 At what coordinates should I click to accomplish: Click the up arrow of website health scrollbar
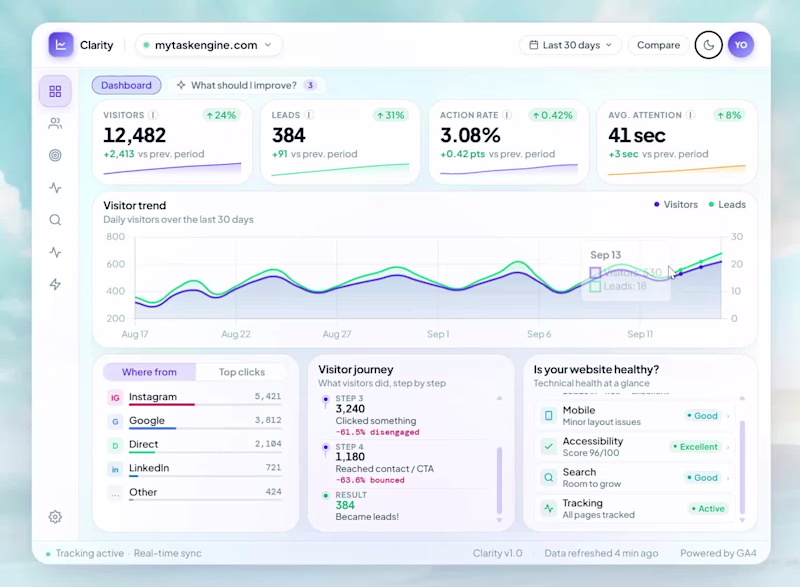[742, 398]
